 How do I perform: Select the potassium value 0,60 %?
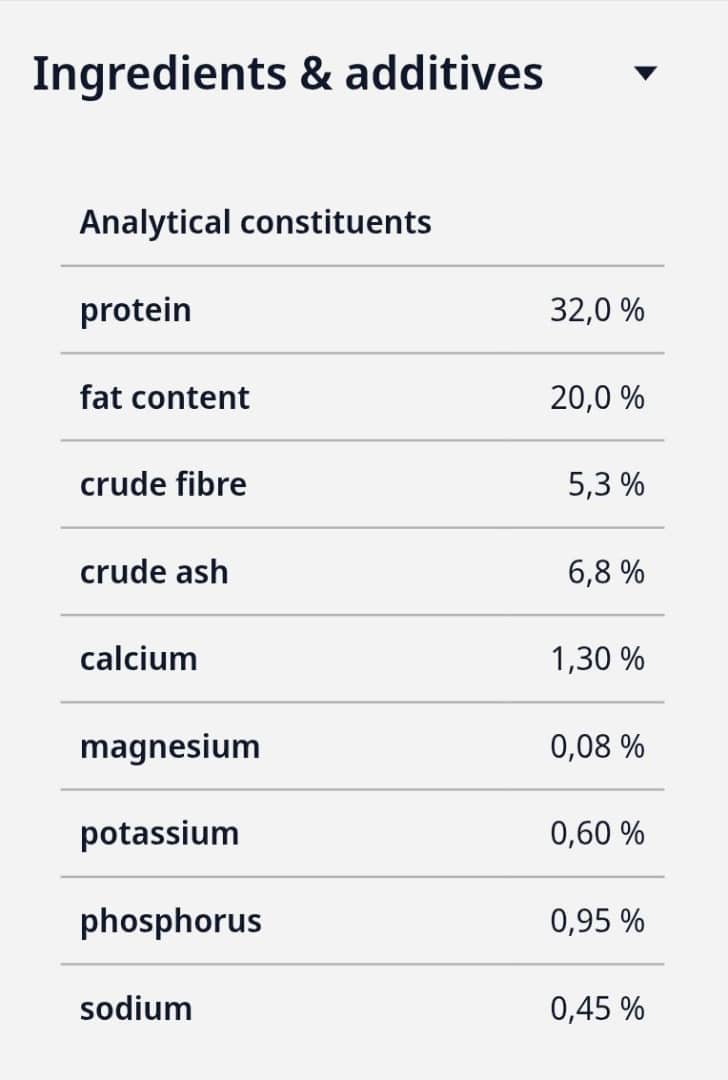coord(597,834)
